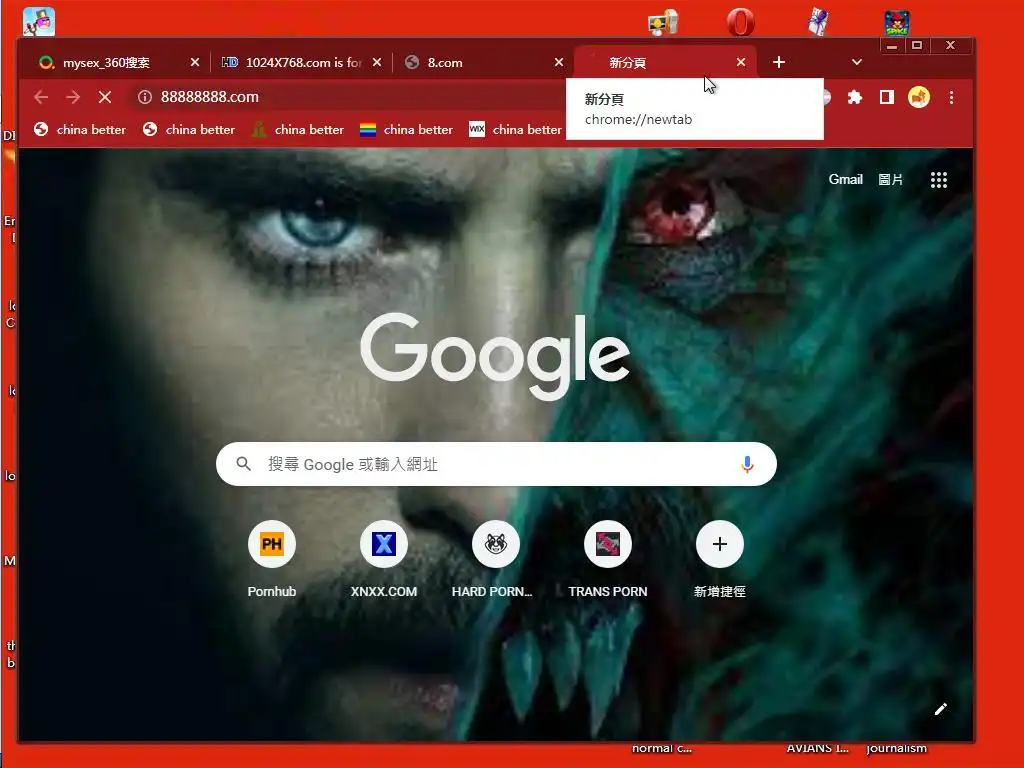Image resolution: width=1024 pixels, height=768 pixels.
Task: Open the Angry Birds Space desktop icon
Action: 897,23
